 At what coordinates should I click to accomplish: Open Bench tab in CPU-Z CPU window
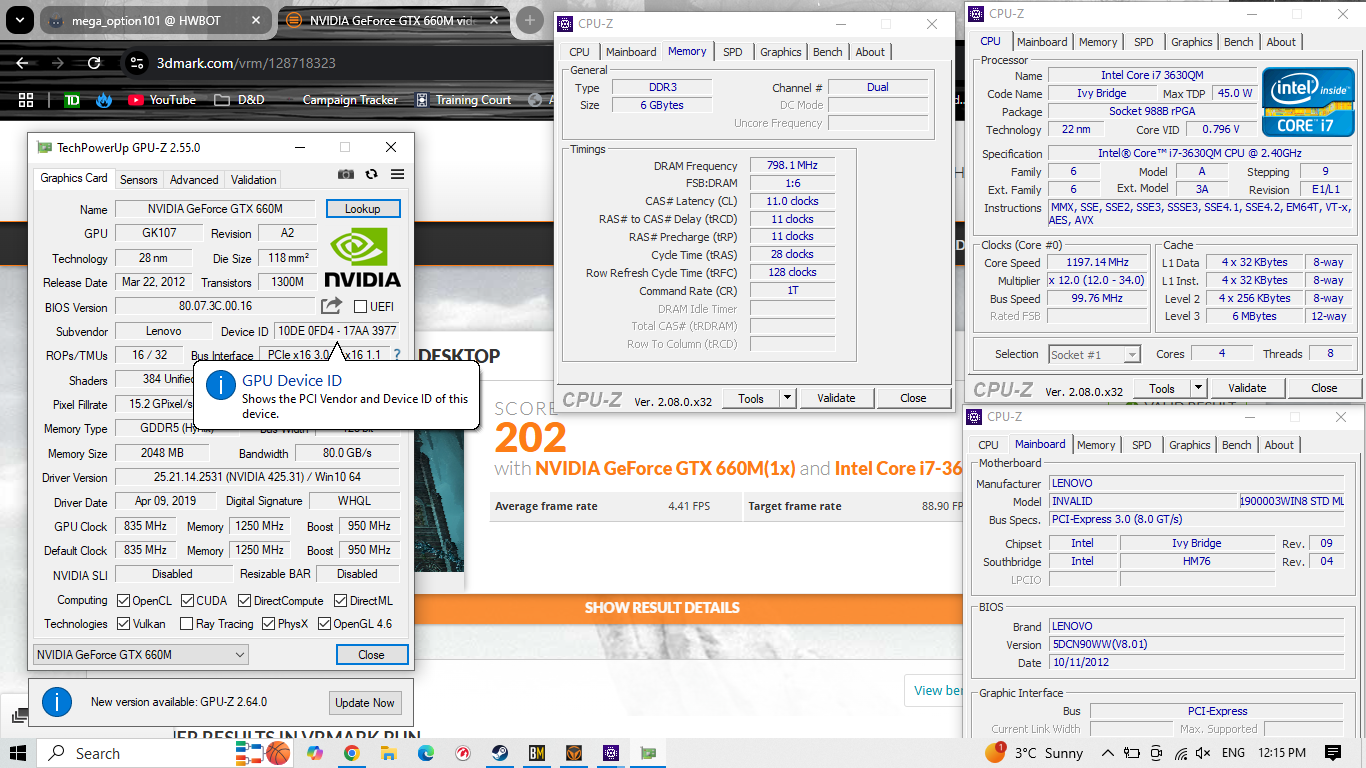[1239, 42]
